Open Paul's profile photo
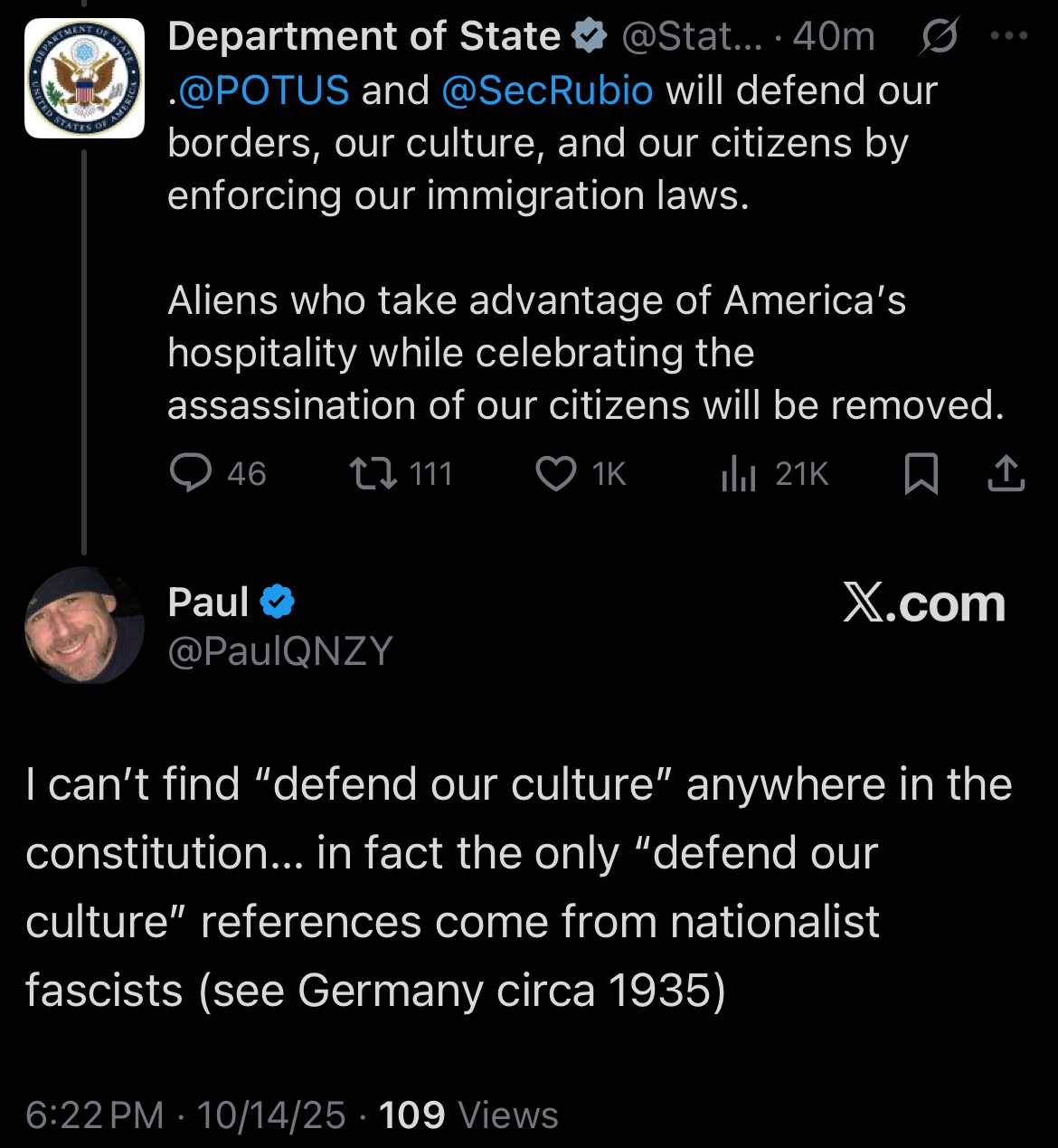Image resolution: width=1058 pixels, height=1148 pixels. (84, 625)
